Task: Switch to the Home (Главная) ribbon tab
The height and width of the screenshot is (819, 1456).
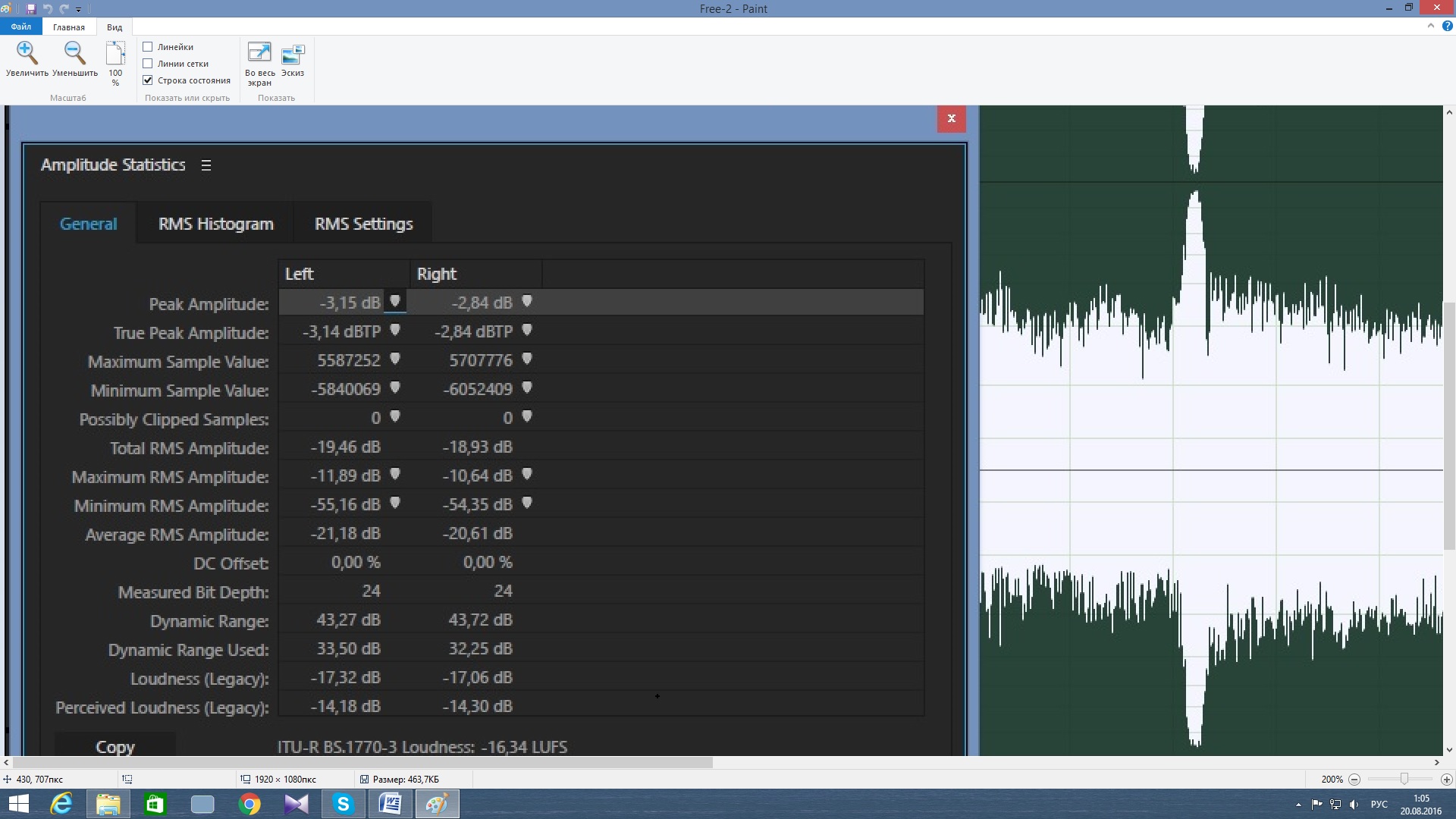Action: [68, 27]
